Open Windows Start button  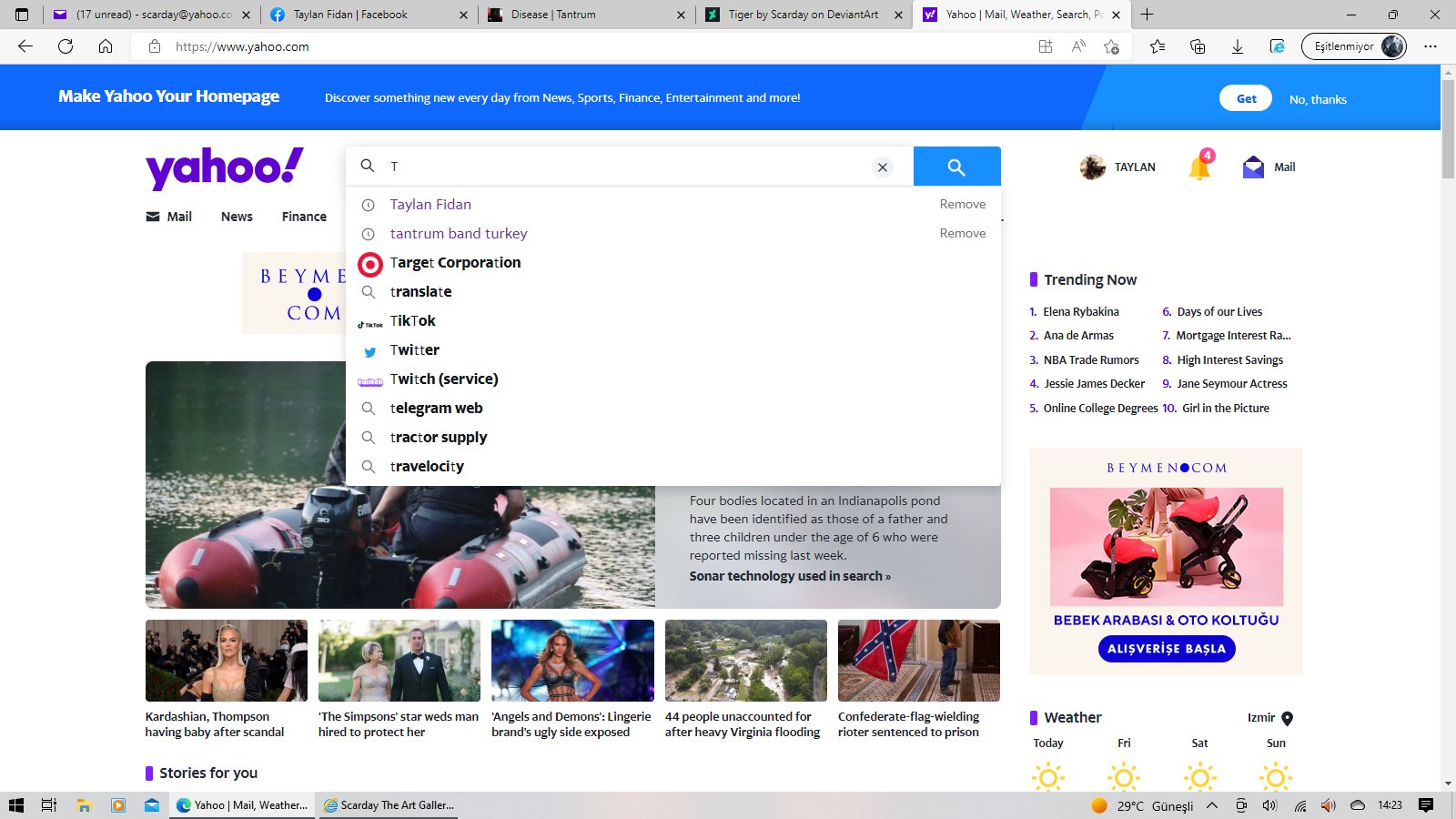coord(15,805)
